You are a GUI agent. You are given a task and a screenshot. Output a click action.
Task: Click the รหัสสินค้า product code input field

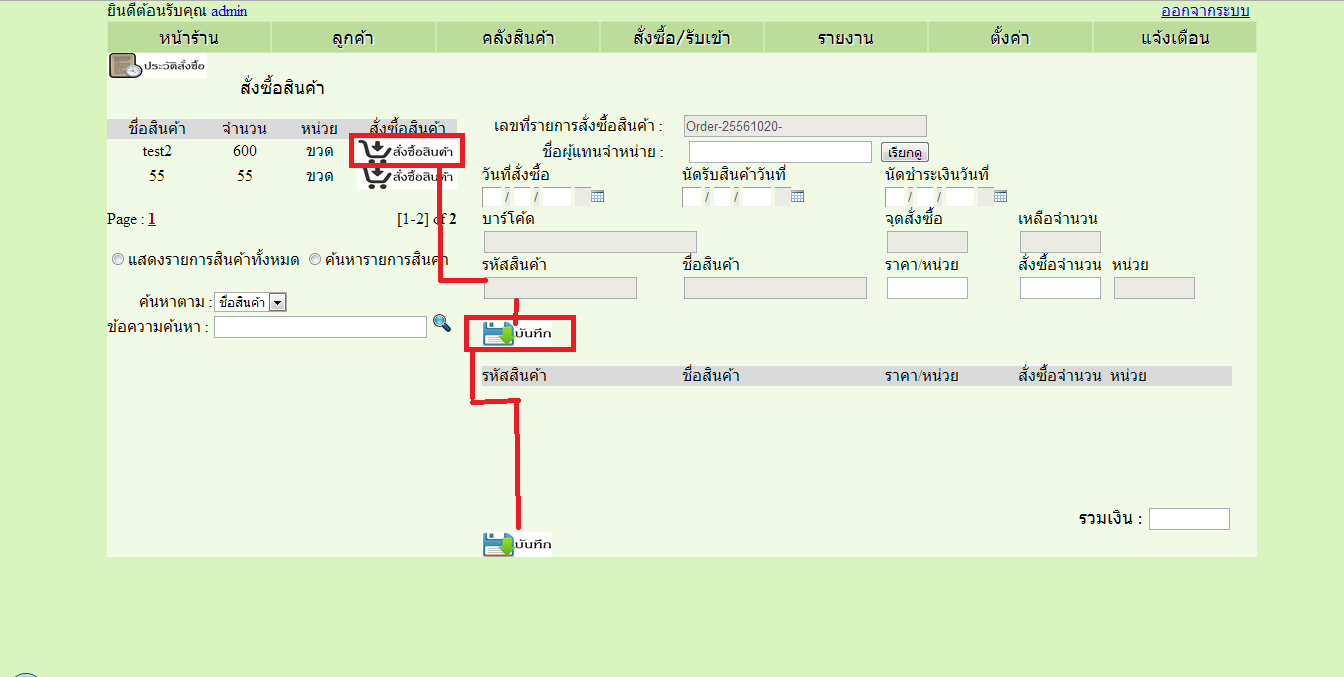[x=560, y=288]
